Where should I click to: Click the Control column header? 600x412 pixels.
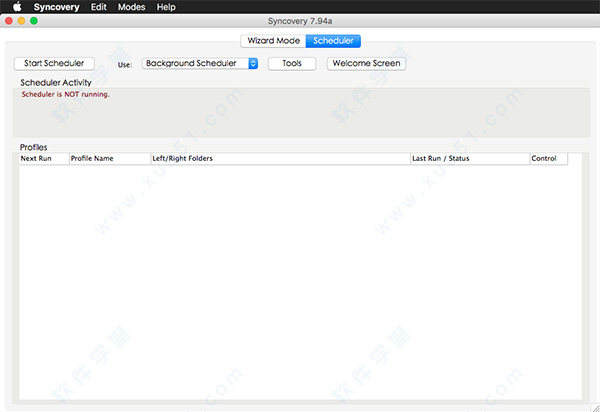click(549, 158)
